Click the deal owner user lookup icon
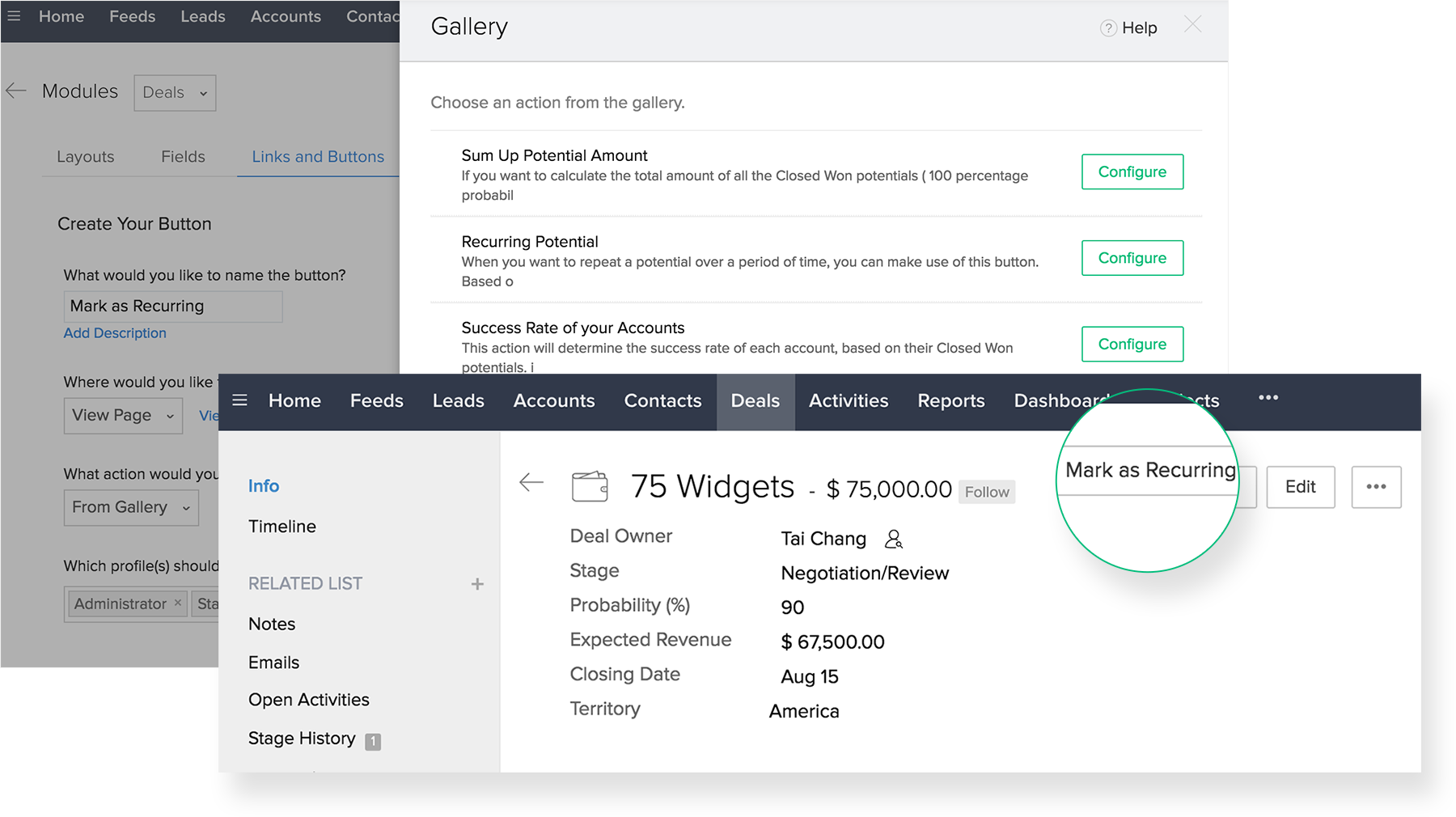Image resolution: width=1456 pixels, height=817 pixels. [x=894, y=539]
